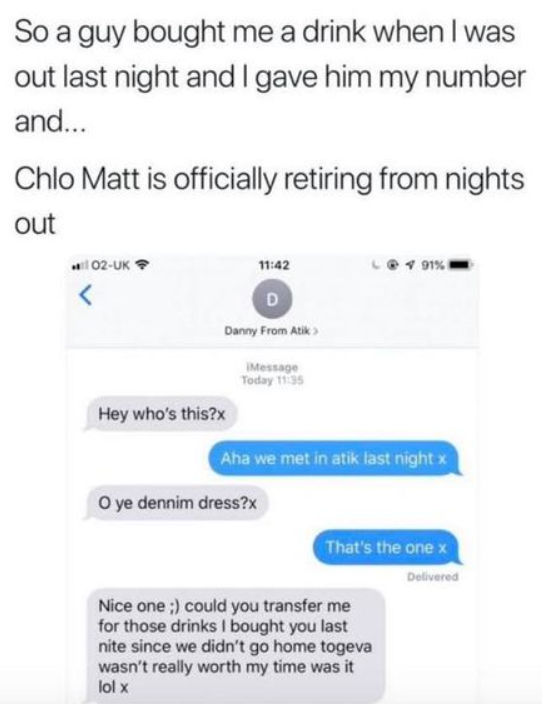The width and height of the screenshot is (542, 704).
Task: Tap the 91% battery percentage text
Action: 432,265
